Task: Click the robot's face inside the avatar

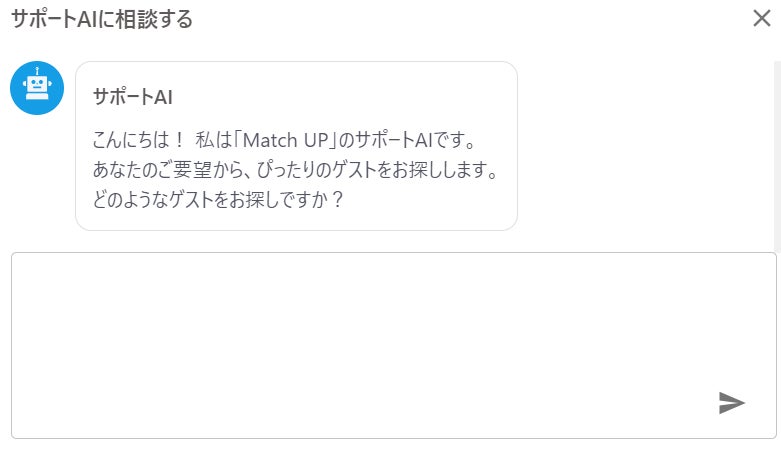Action: [37, 85]
